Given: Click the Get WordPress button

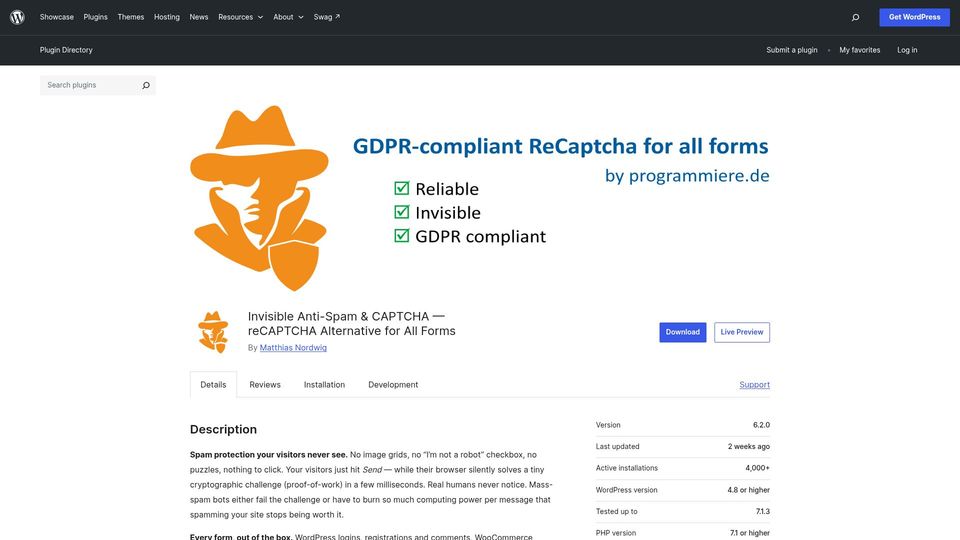Looking at the screenshot, I should click(x=915, y=17).
